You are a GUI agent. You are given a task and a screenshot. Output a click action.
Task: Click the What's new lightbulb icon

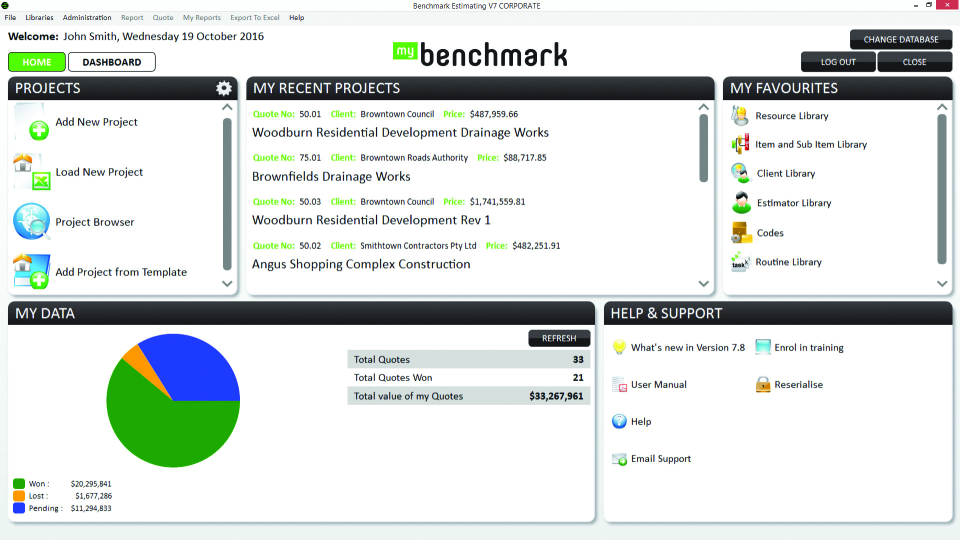coord(619,347)
